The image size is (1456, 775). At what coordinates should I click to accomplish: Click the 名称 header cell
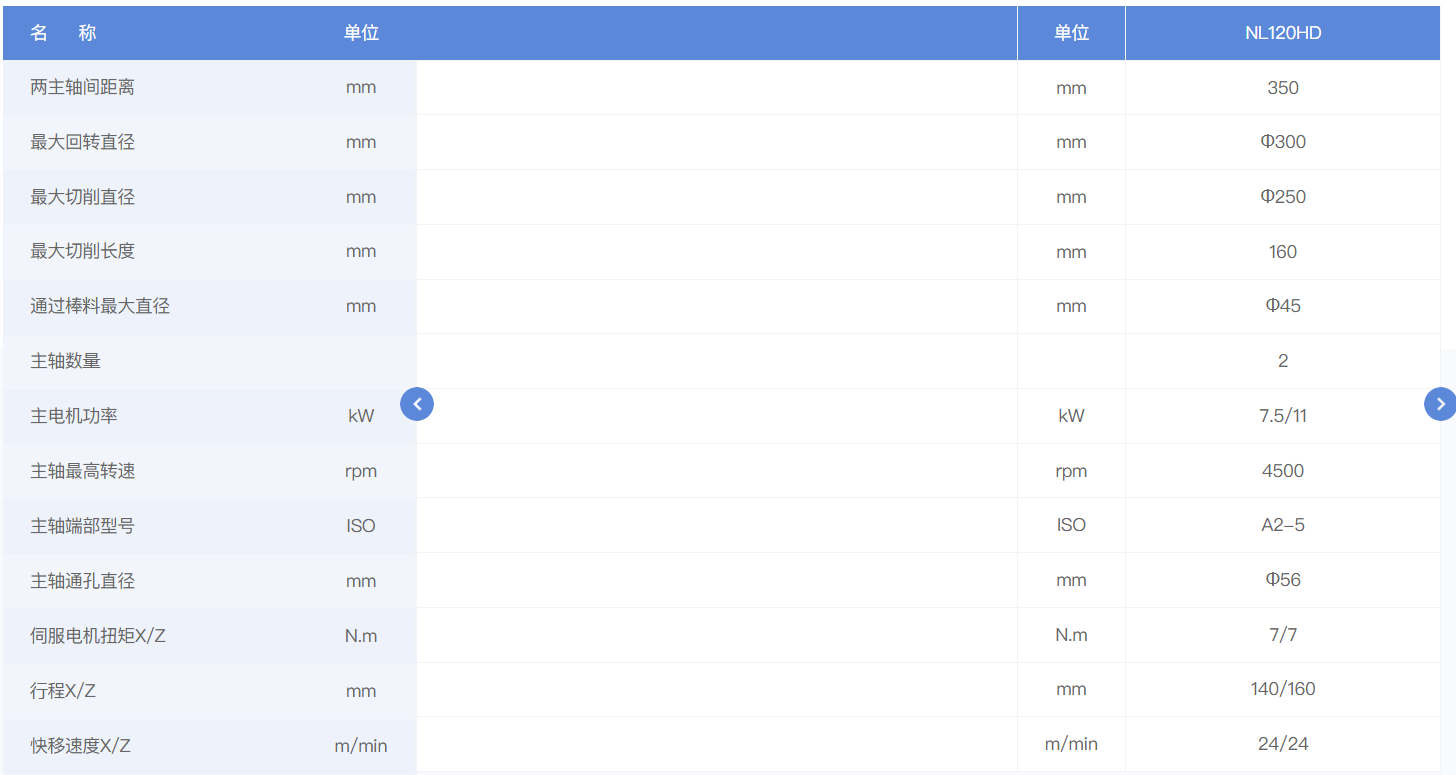click(63, 33)
